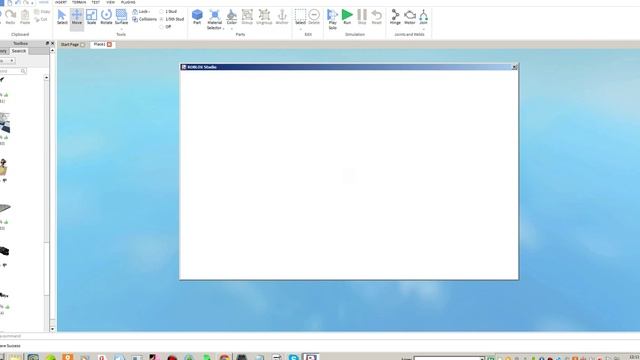Click the Join surfaces icon
Screen dimensions: 640x360
[x=423, y=17]
